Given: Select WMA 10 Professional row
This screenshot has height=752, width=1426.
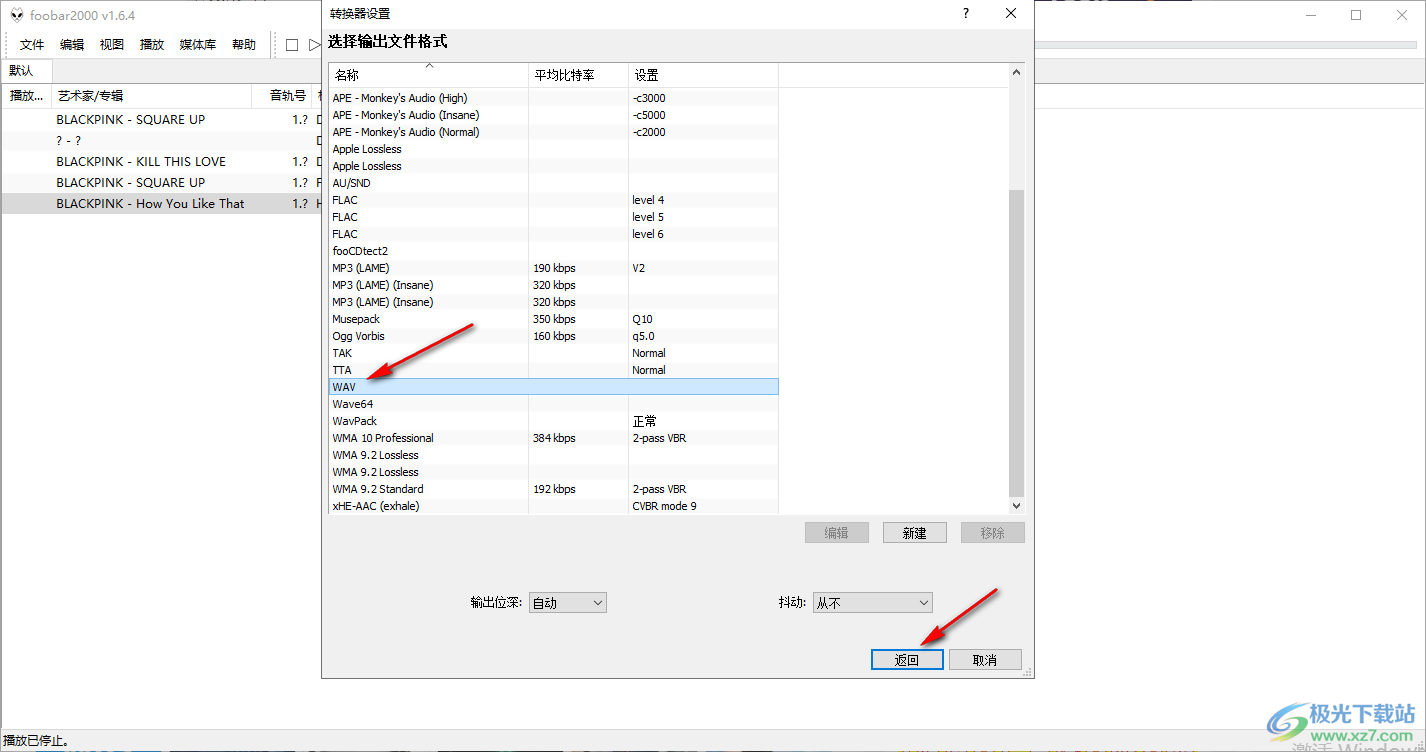Looking at the screenshot, I should click(x=554, y=438).
